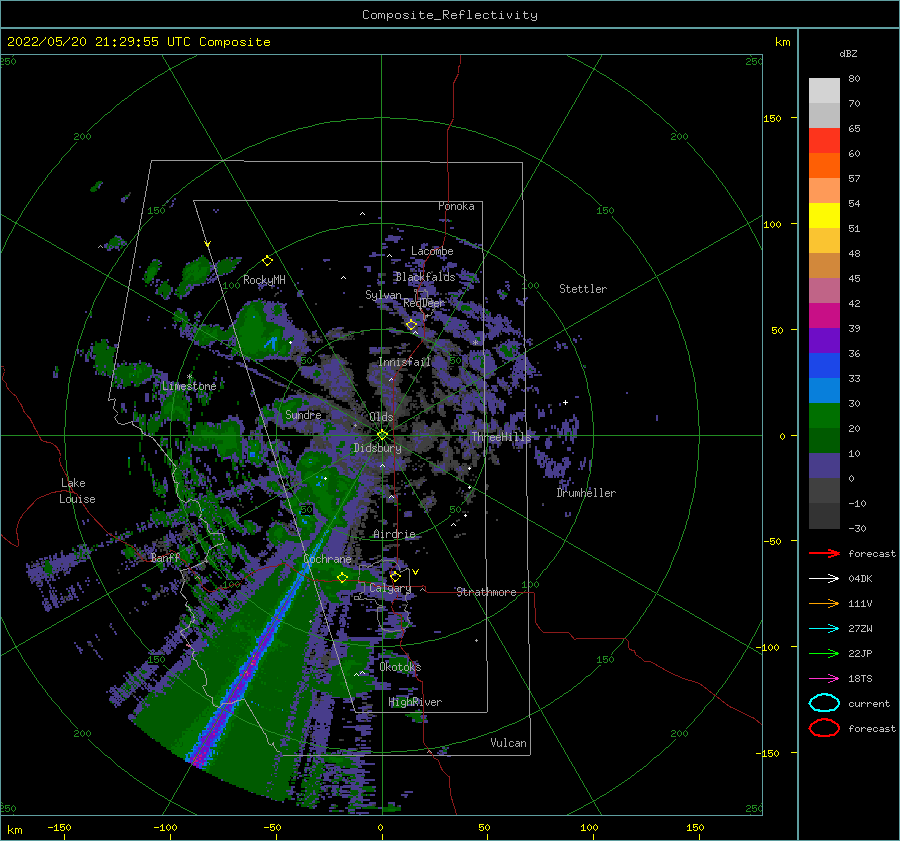Click the Sylvan label

point(383,295)
